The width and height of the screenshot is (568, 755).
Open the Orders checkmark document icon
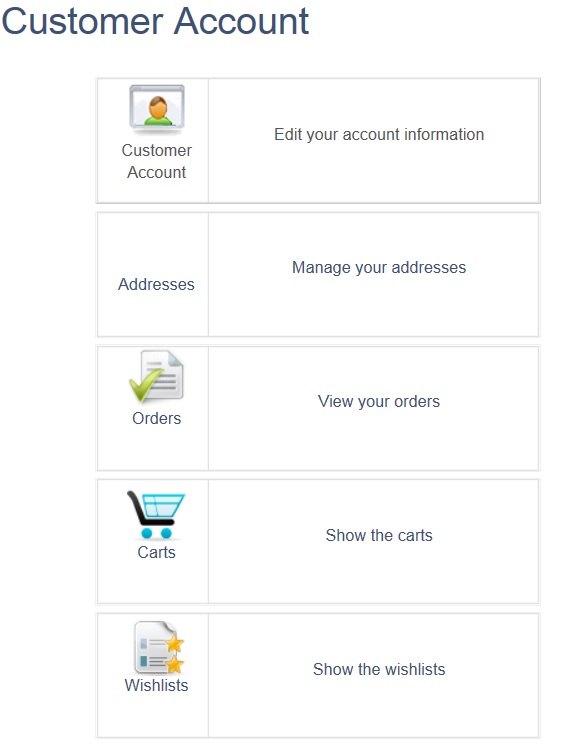coord(156,377)
